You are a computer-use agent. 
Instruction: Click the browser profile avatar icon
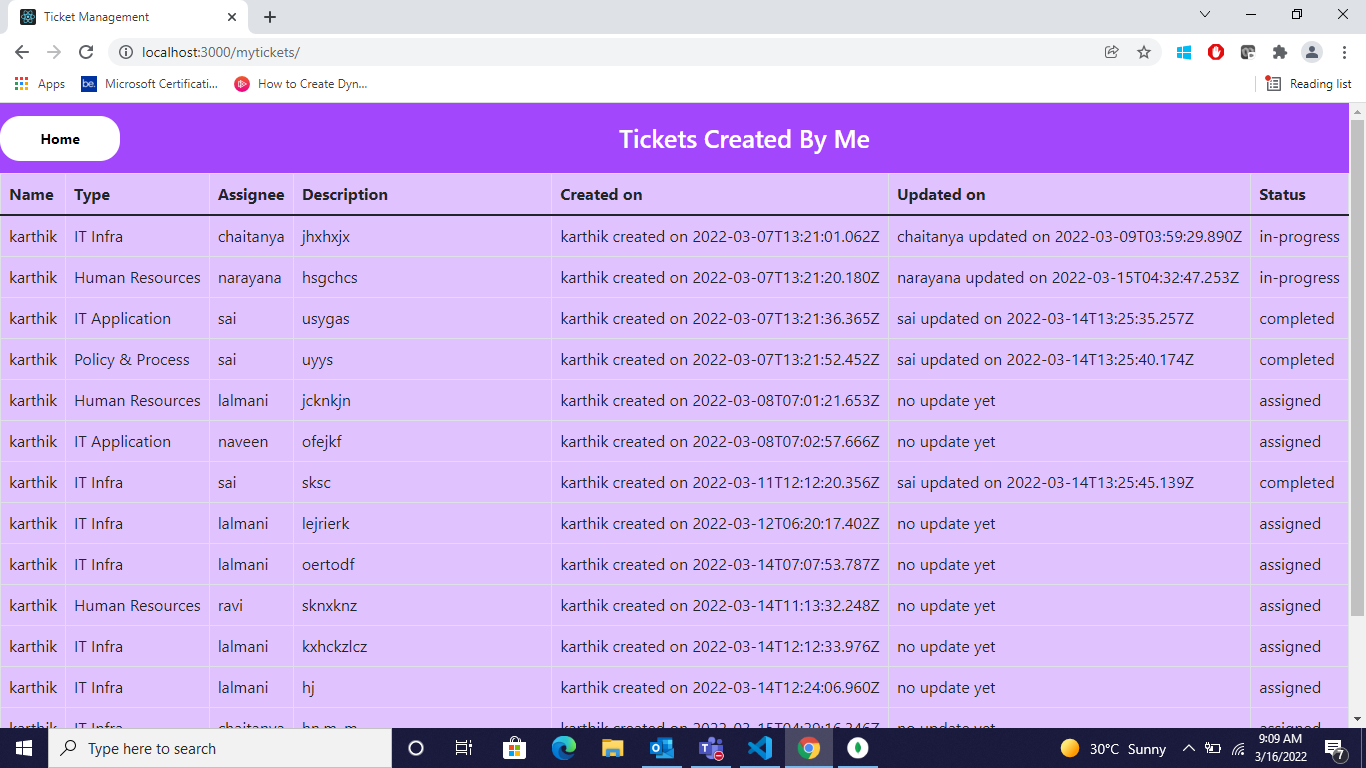[1312, 52]
